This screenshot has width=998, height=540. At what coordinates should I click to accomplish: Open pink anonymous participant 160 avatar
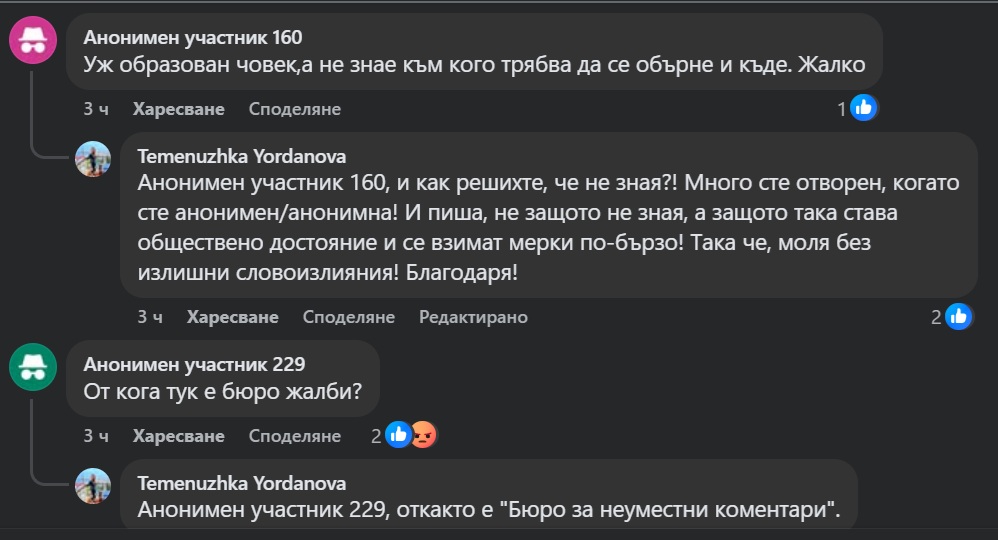[33, 39]
